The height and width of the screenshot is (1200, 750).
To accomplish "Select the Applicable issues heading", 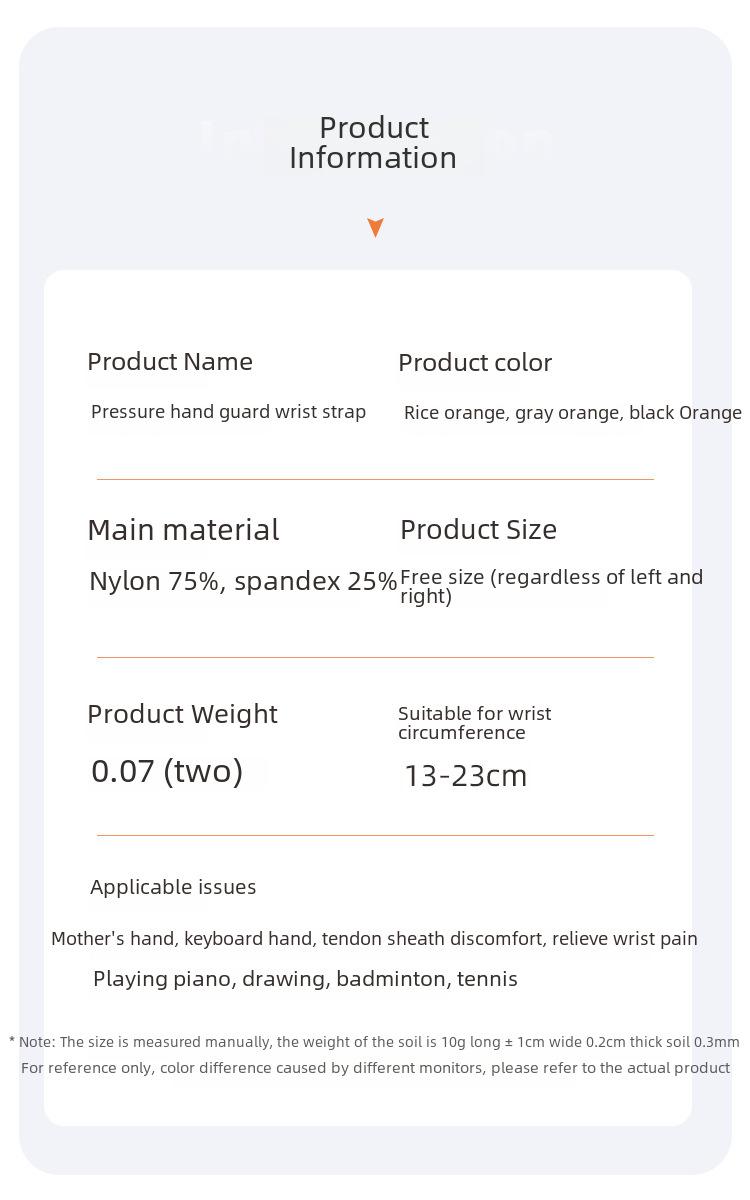I will click(x=173, y=887).
